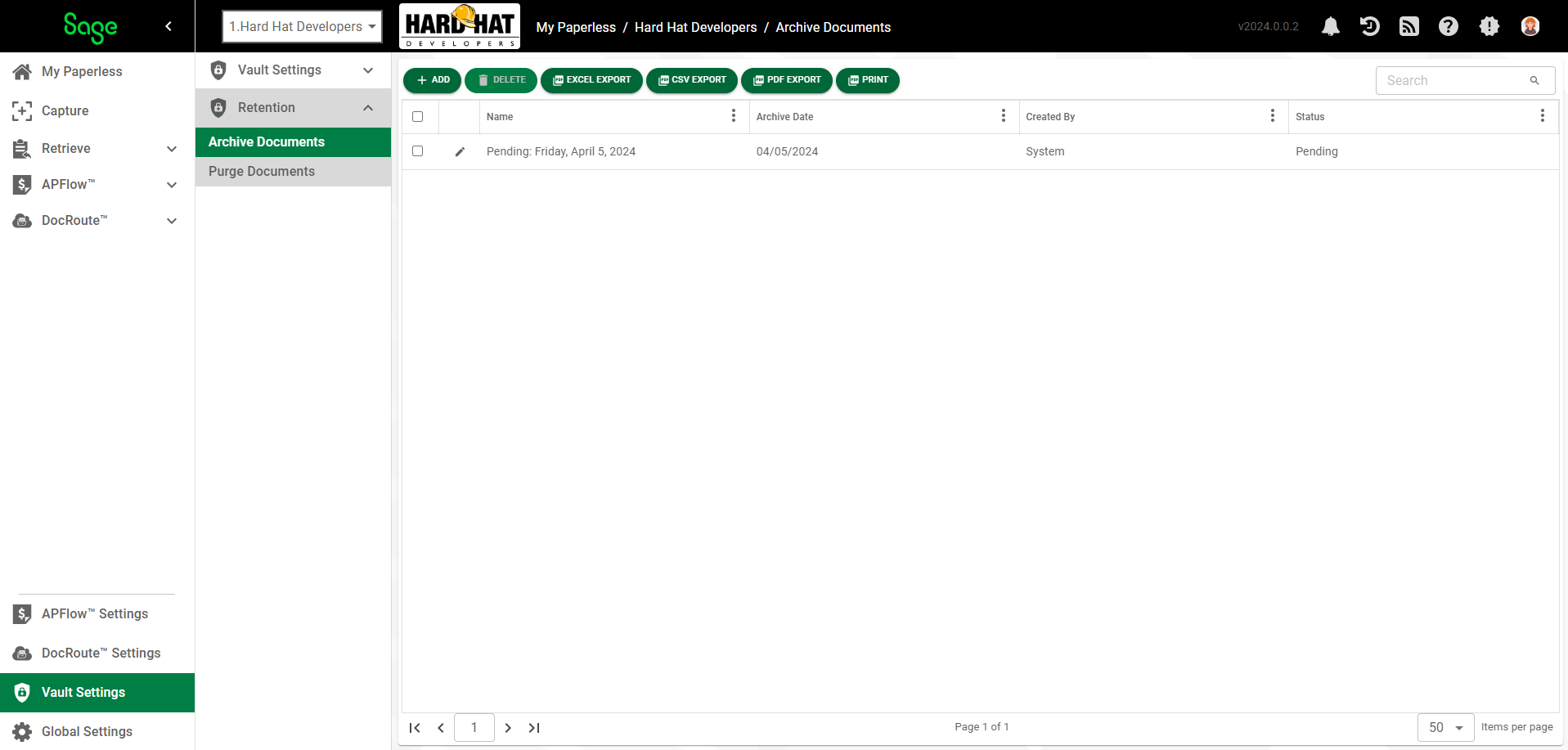This screenshot has width=1568, height=750.
Task: Click the PDF Export button
Action: click(x=787, y=80)
